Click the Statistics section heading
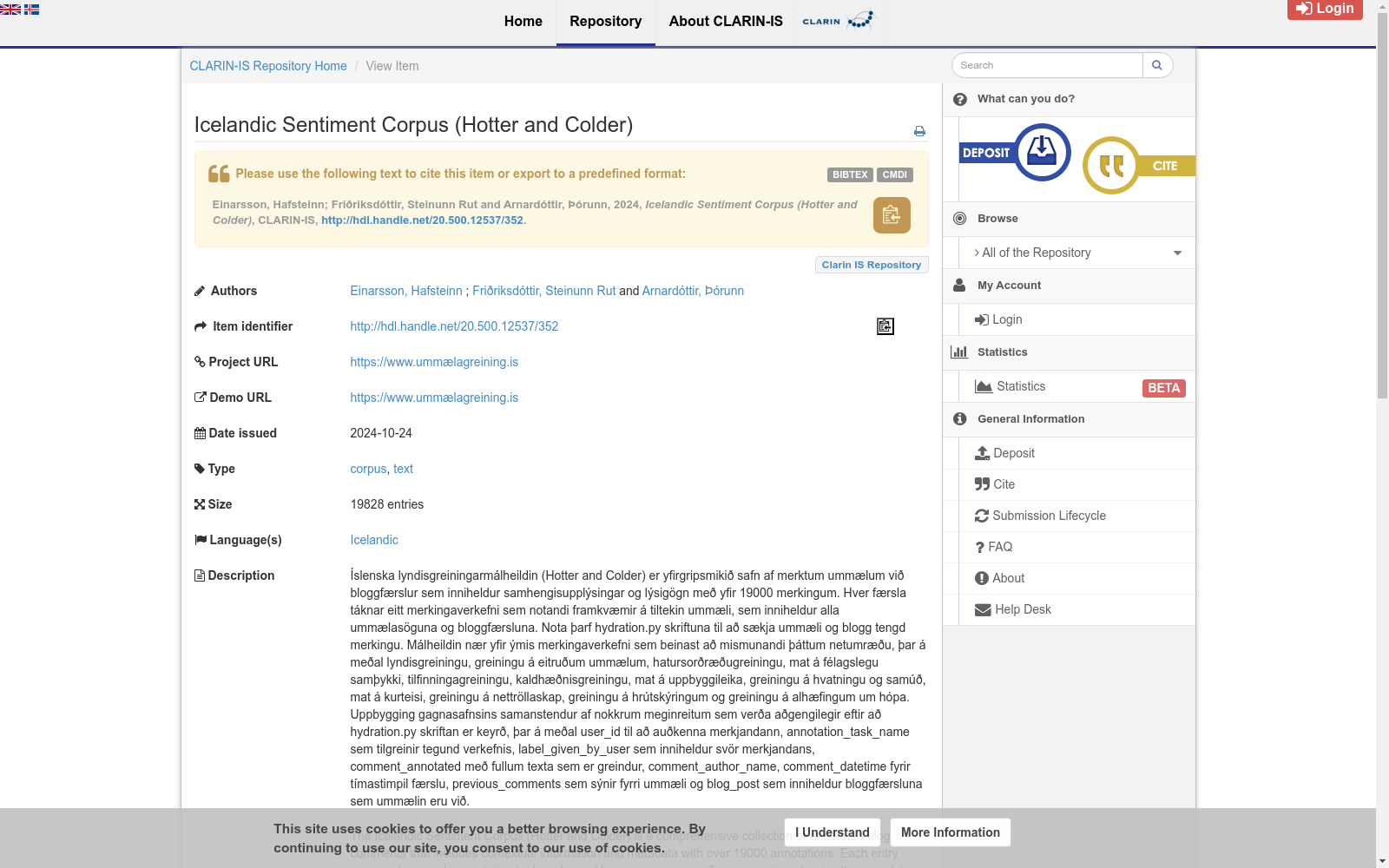The height and width of the screenshot is (868, 1389). (x=1003, y=352)
